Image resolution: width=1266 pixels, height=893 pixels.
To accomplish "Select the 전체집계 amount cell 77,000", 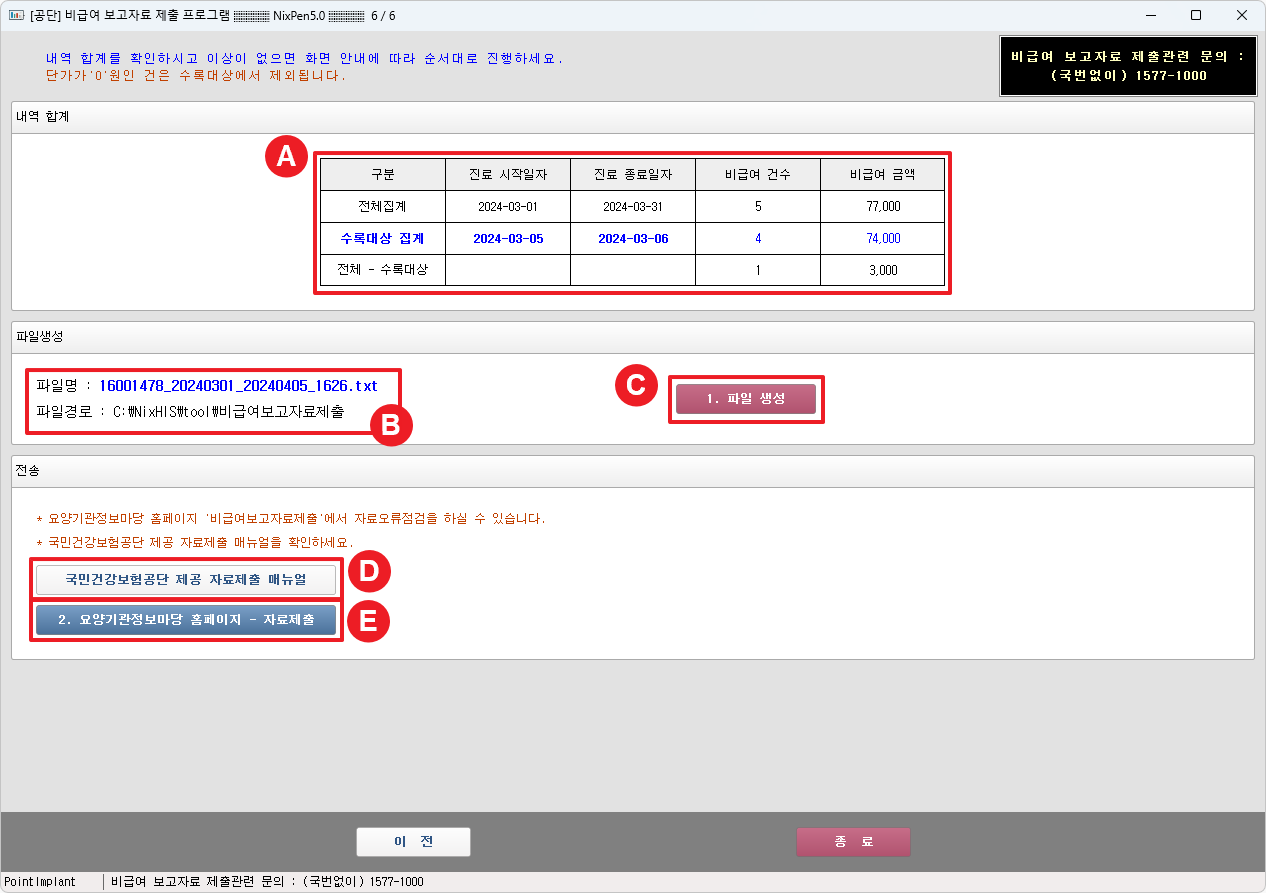I will pos(882,207).
